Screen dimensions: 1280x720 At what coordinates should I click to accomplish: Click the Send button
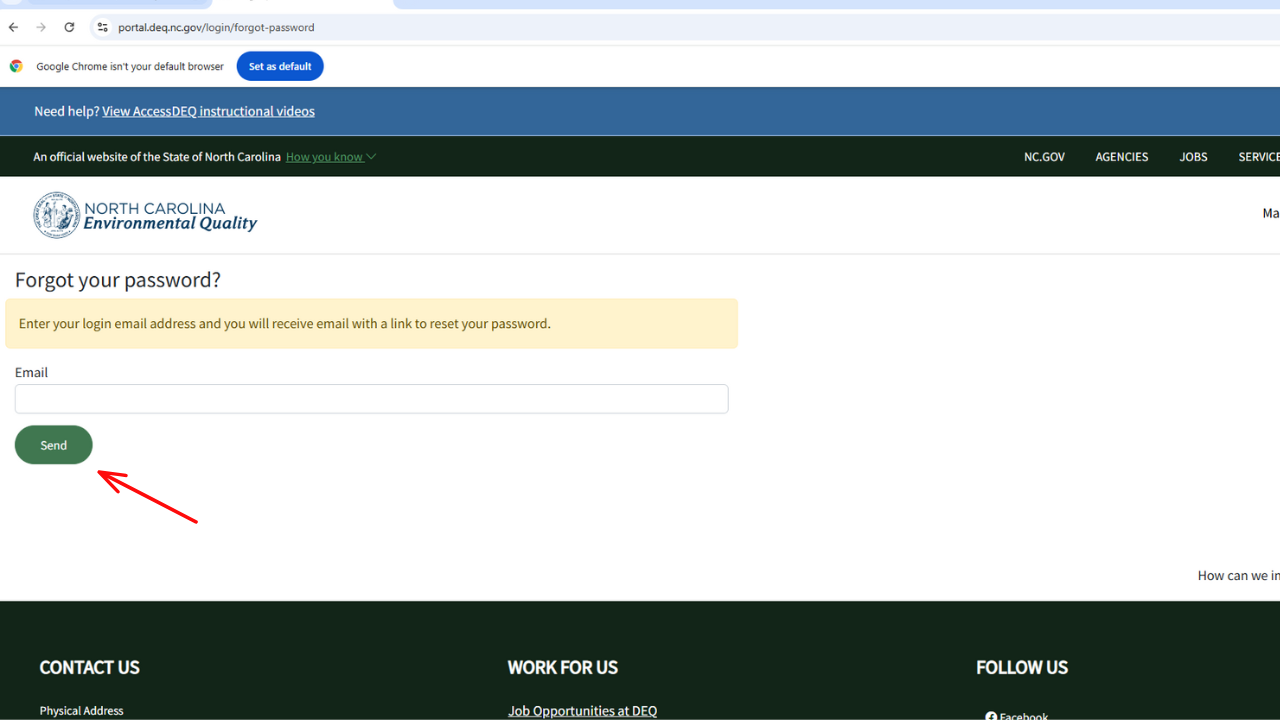(53, 444)
